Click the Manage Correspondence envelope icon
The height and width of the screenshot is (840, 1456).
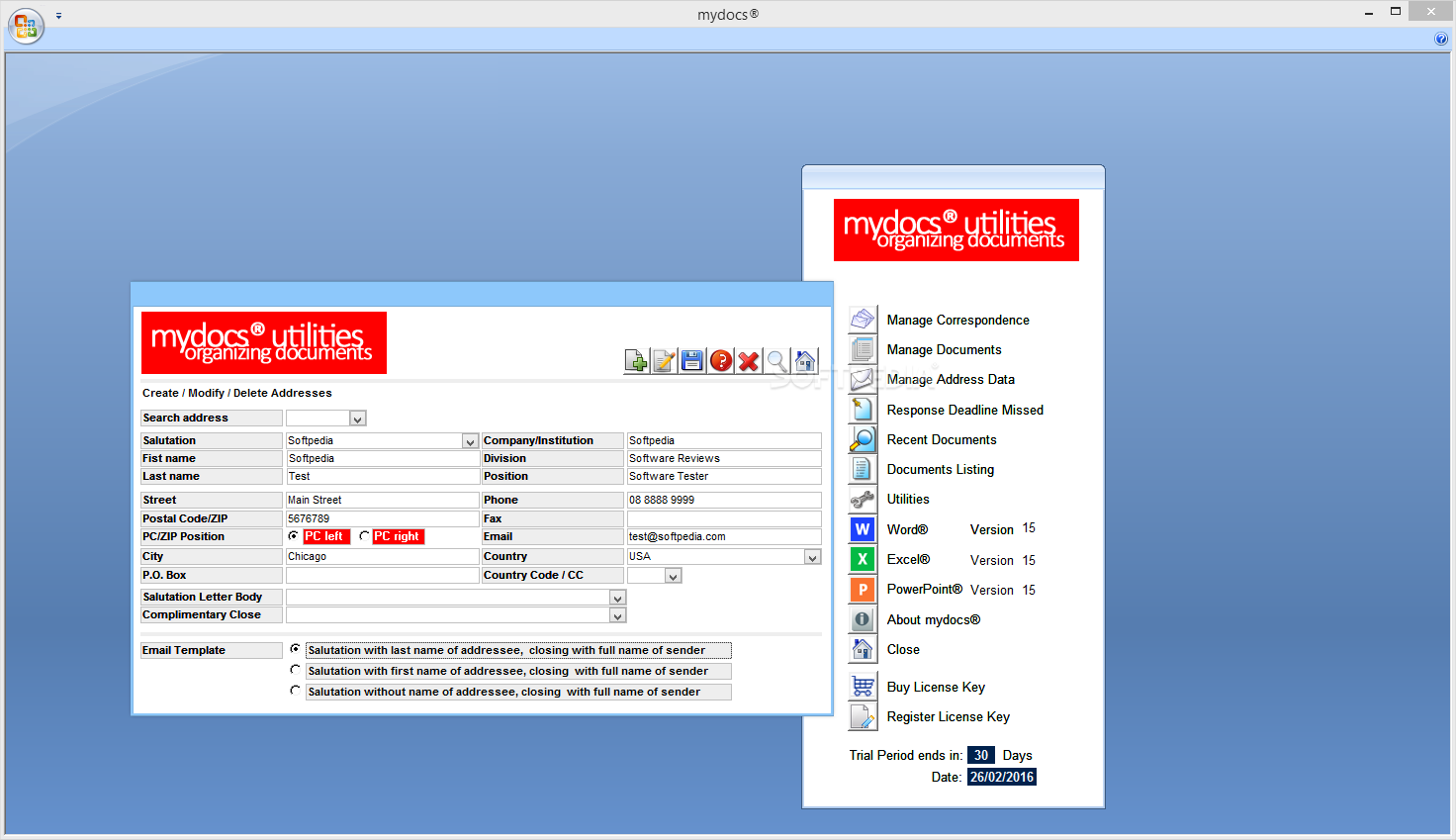[x=863, y=320]
